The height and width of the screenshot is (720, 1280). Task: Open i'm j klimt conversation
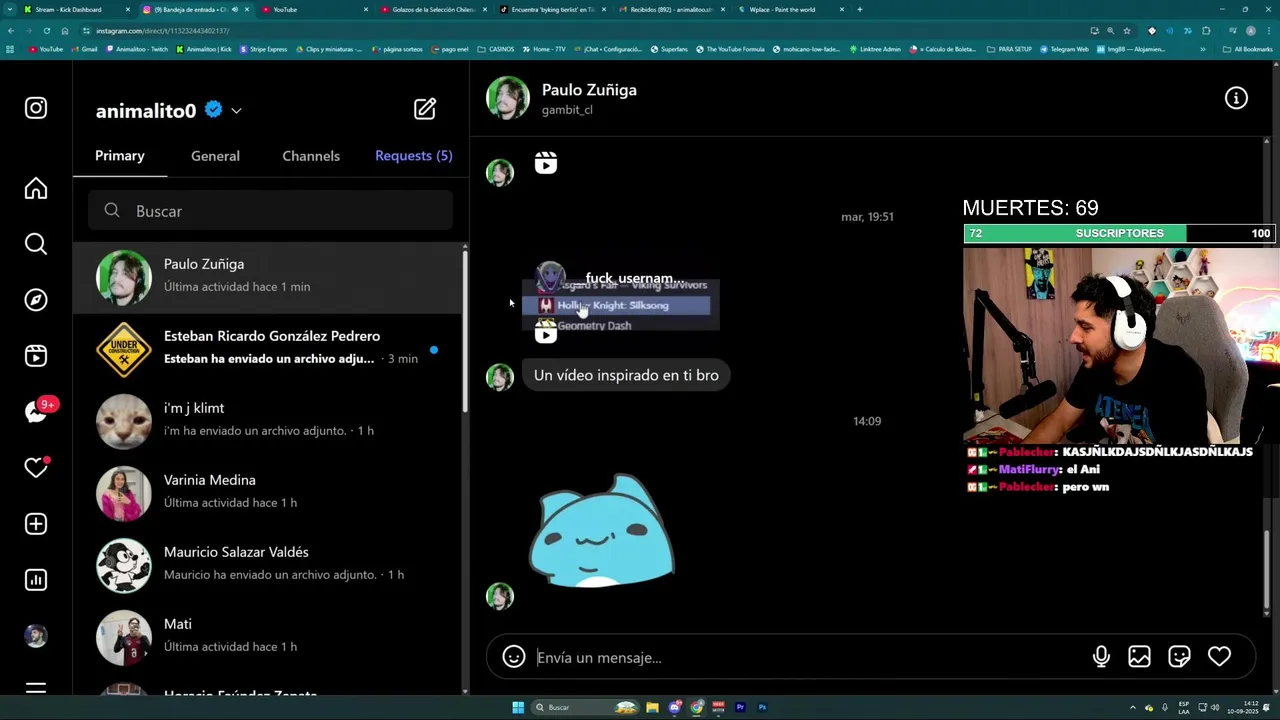coord(270,421)
